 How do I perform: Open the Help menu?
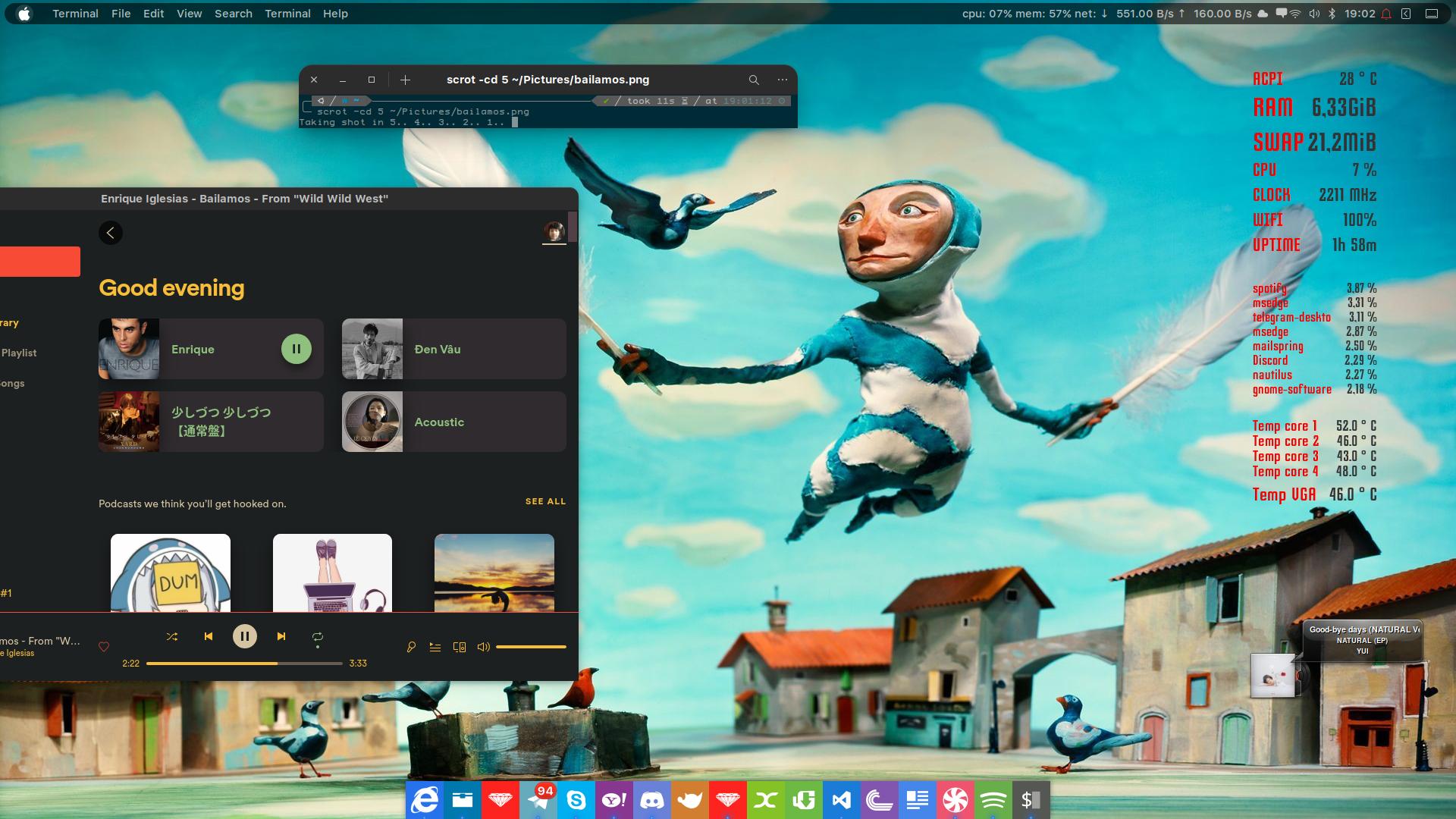(335, 14)
